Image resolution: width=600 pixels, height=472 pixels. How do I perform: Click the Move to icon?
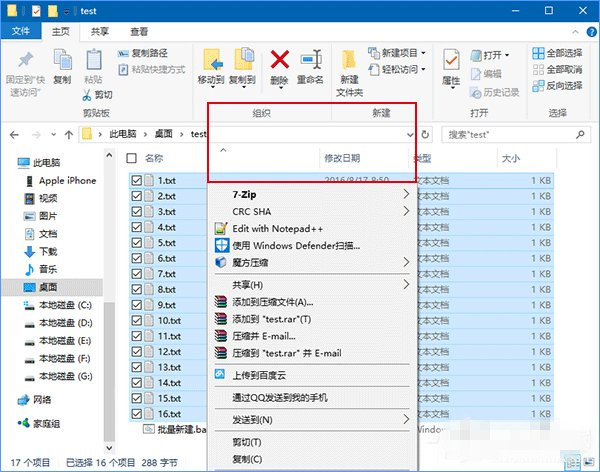coord(211,63)
